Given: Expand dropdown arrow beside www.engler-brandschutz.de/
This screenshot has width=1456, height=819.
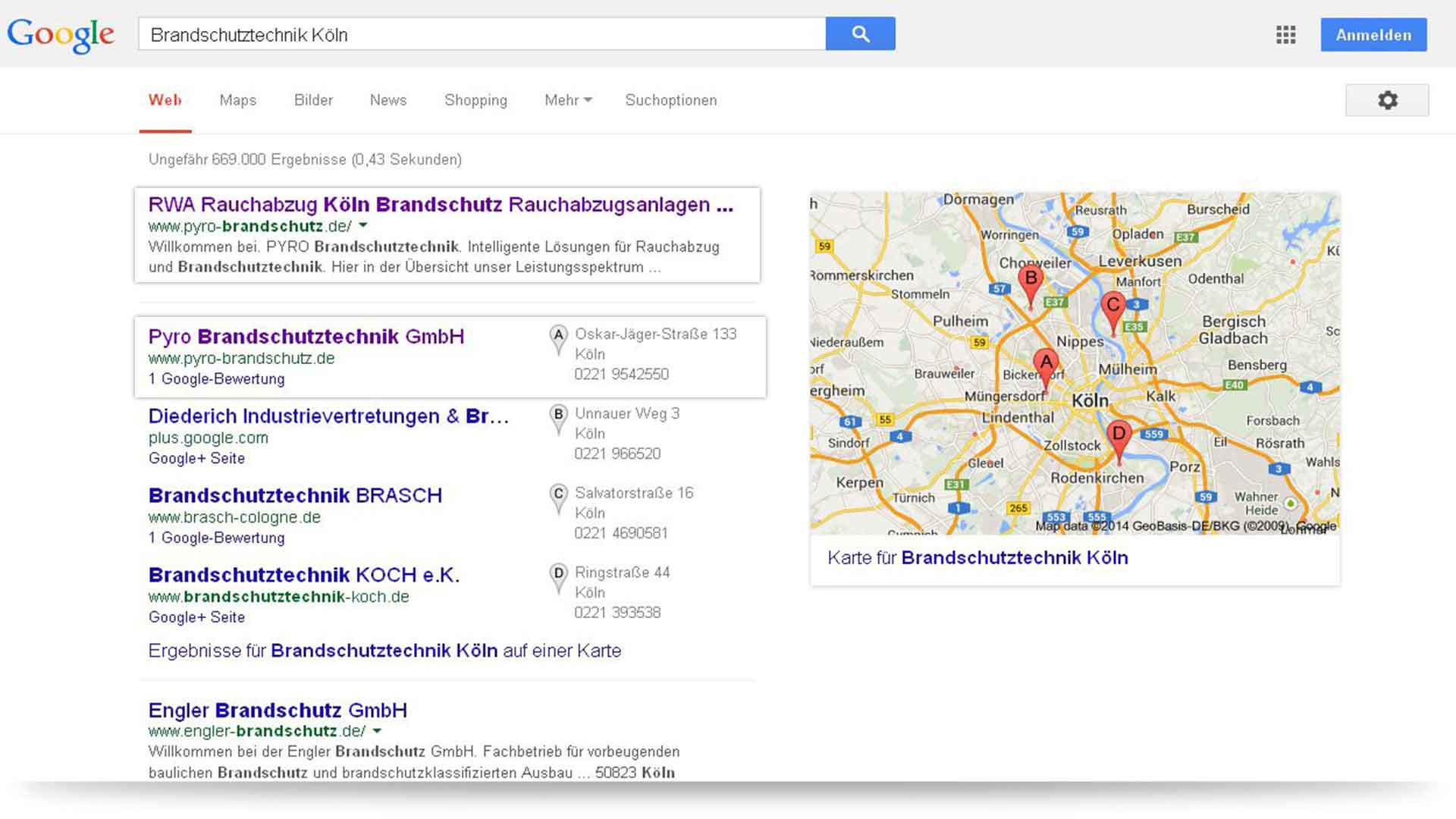Looking at the screenshot, I should [377, 731].
